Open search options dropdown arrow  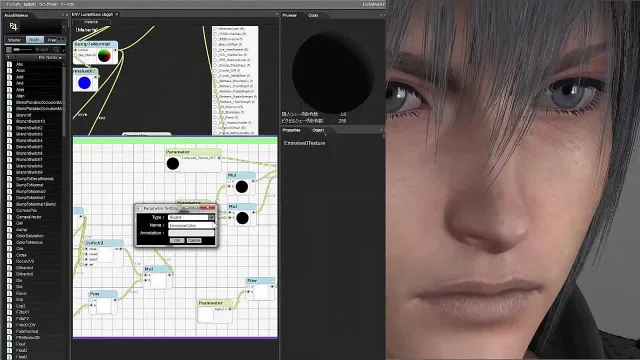pyautogui.click(x=62, y=49)
